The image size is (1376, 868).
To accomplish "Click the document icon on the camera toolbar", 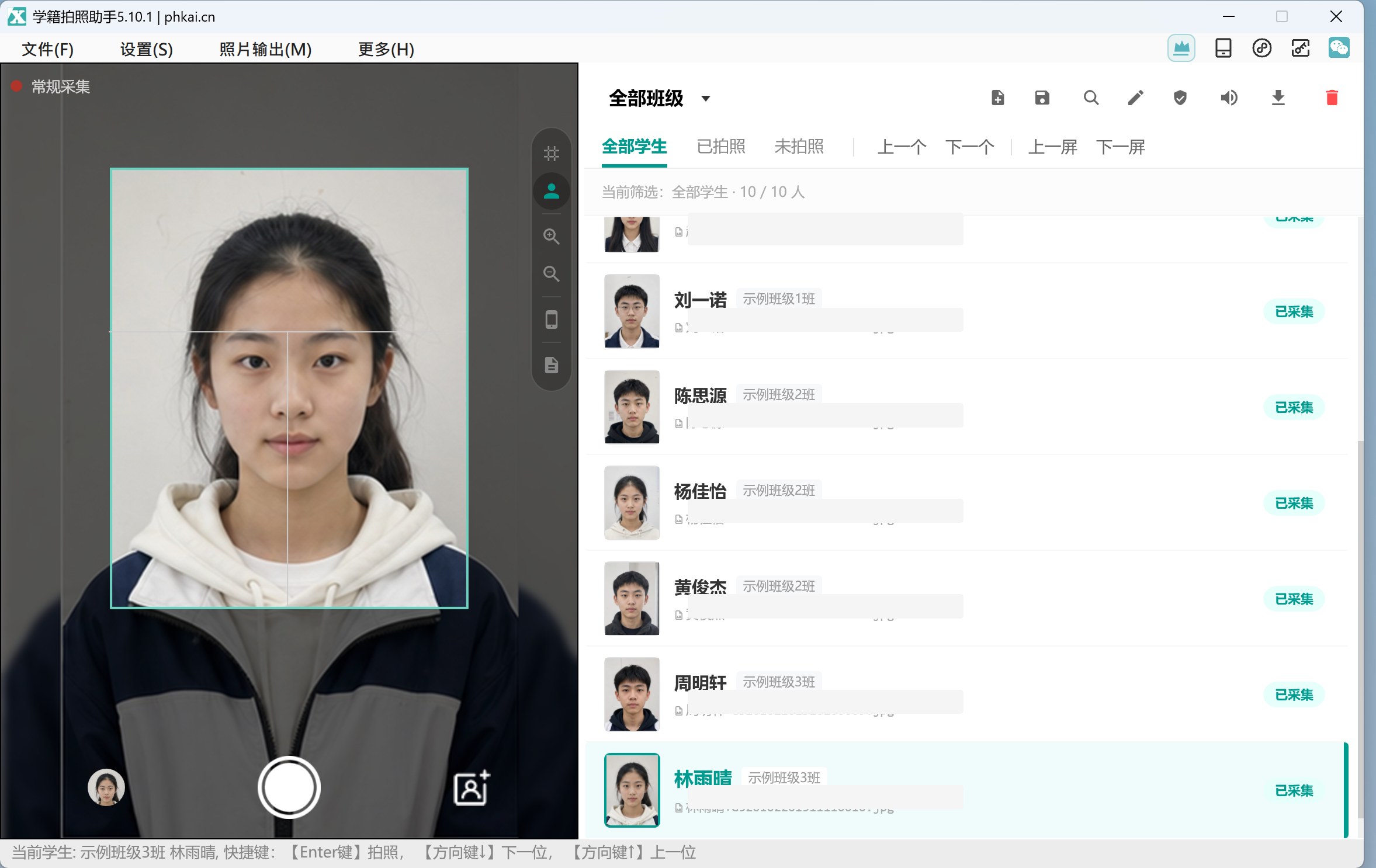I will pos(551,365).
